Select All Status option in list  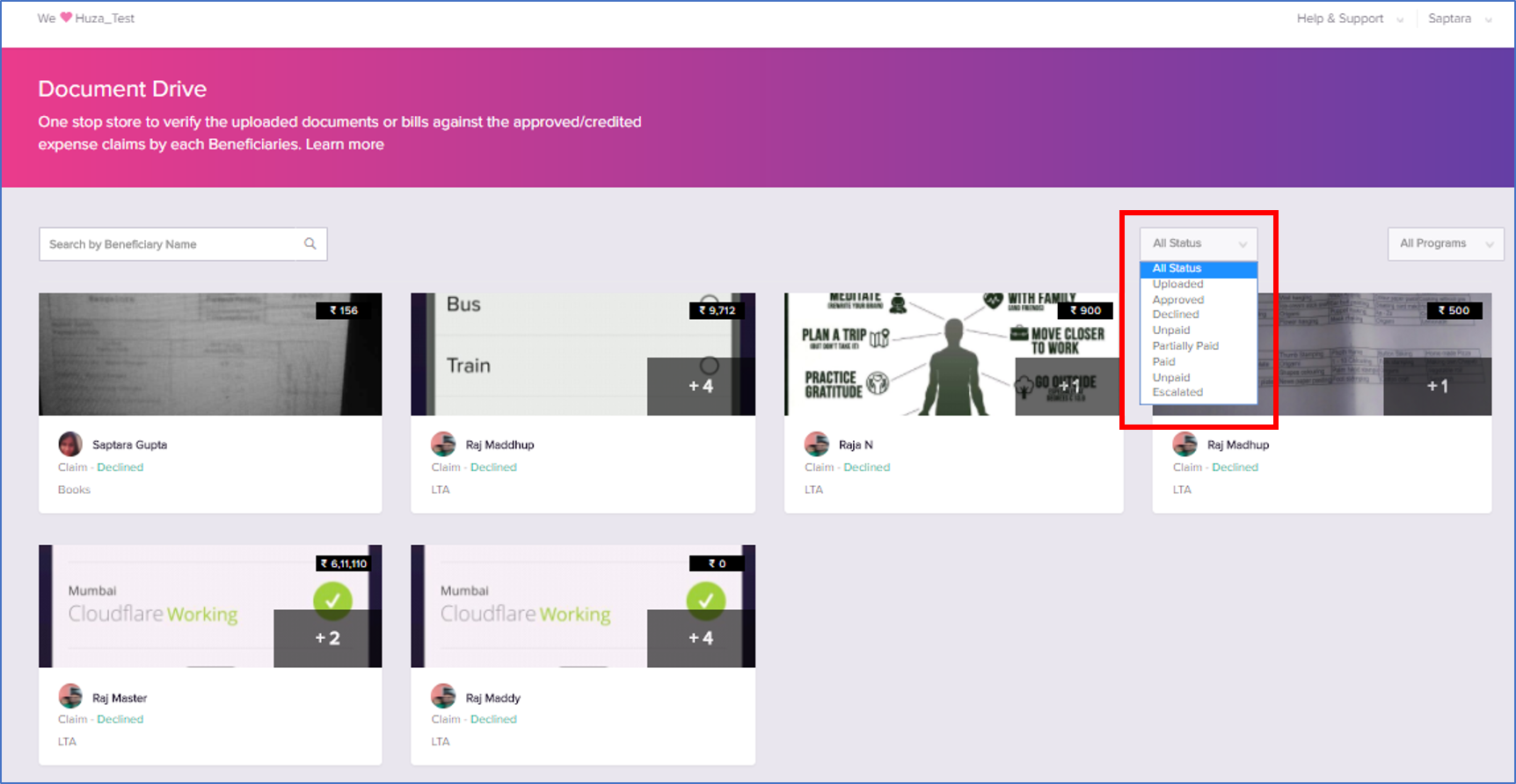coord(1199,269)
